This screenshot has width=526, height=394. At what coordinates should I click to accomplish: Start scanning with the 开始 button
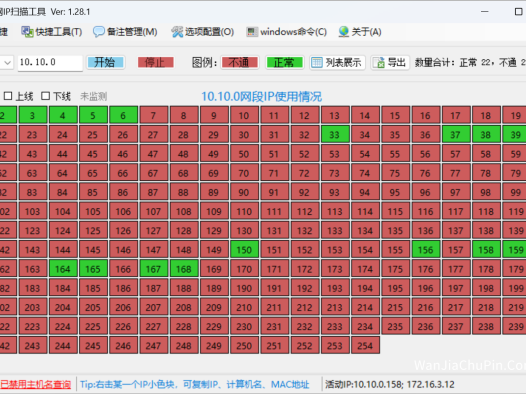click(105, 62)
